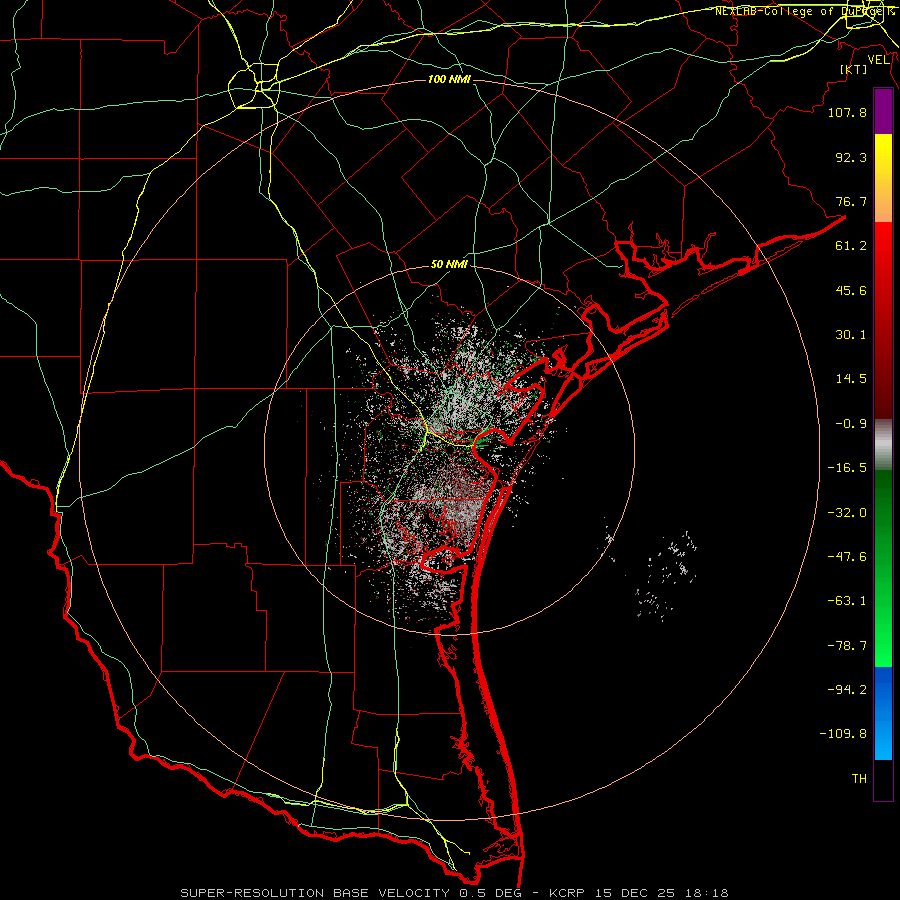The height and width of the screenshot is (900, 900).
Task: Select the -109.8 velocity scale value
Action: [843, 734]
